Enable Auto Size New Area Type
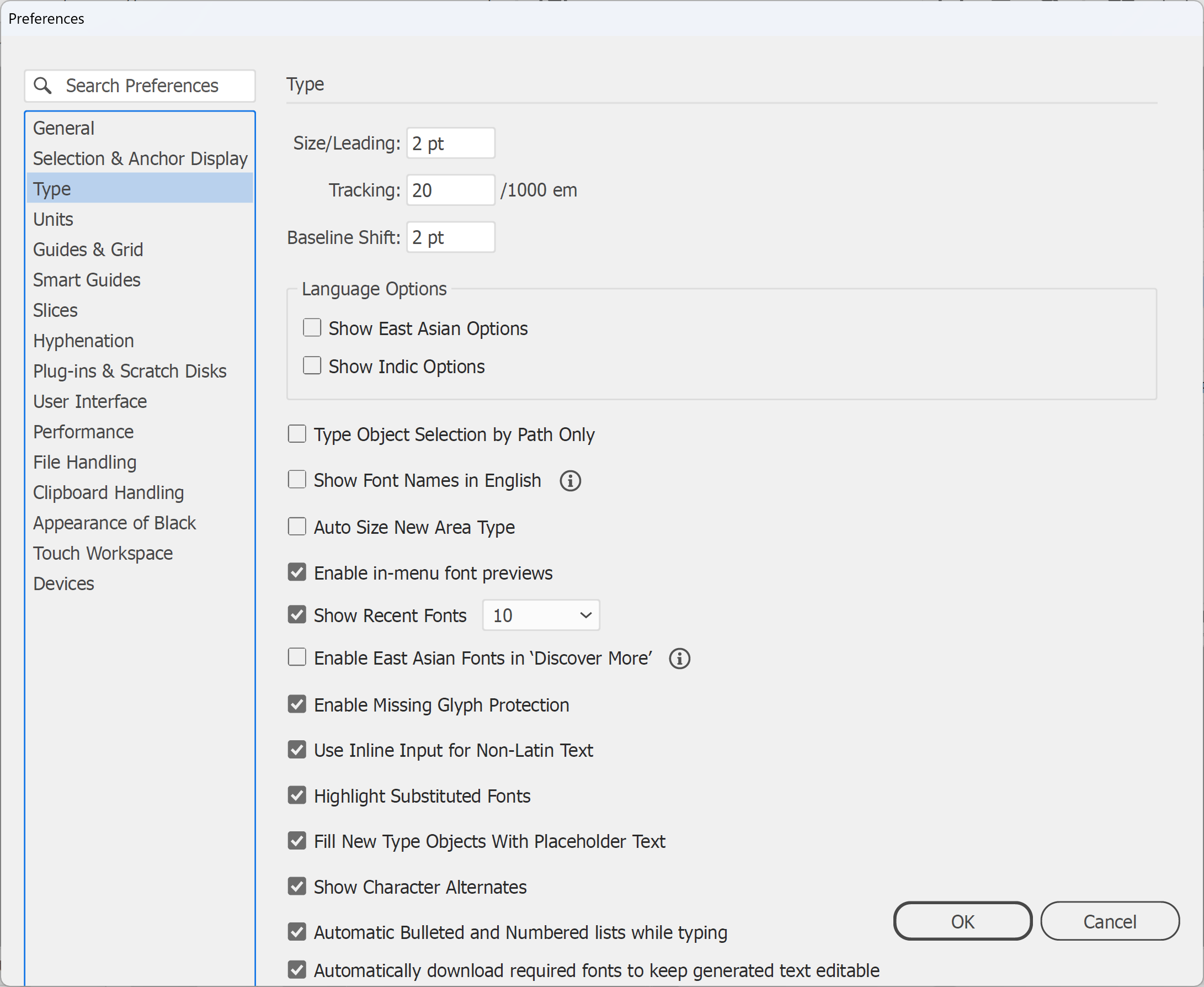Image resolution: width=1204 pixels, height=987 pixels. (x=297, y=527)
